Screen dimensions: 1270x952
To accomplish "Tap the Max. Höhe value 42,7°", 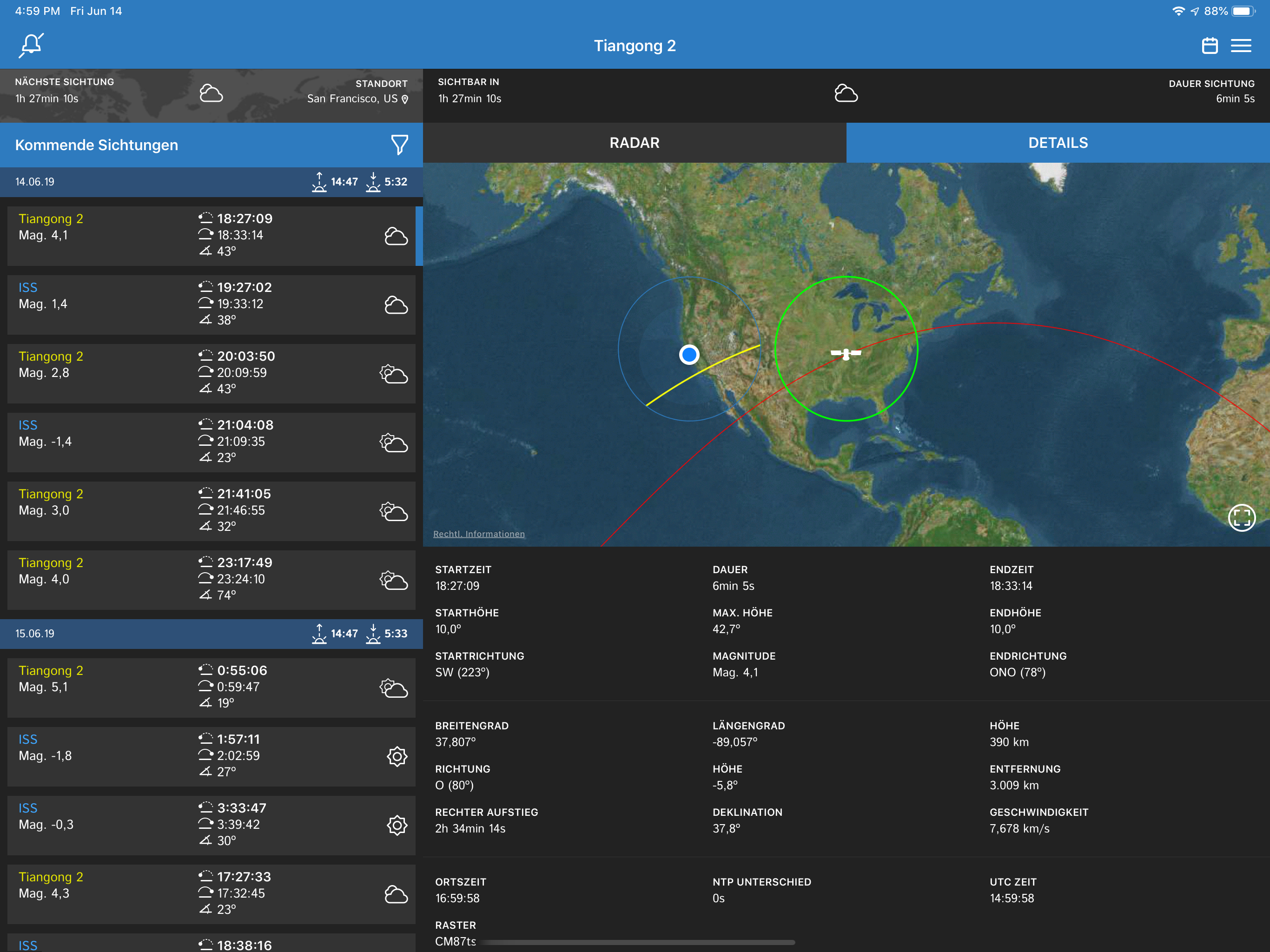I will [726, 629].
